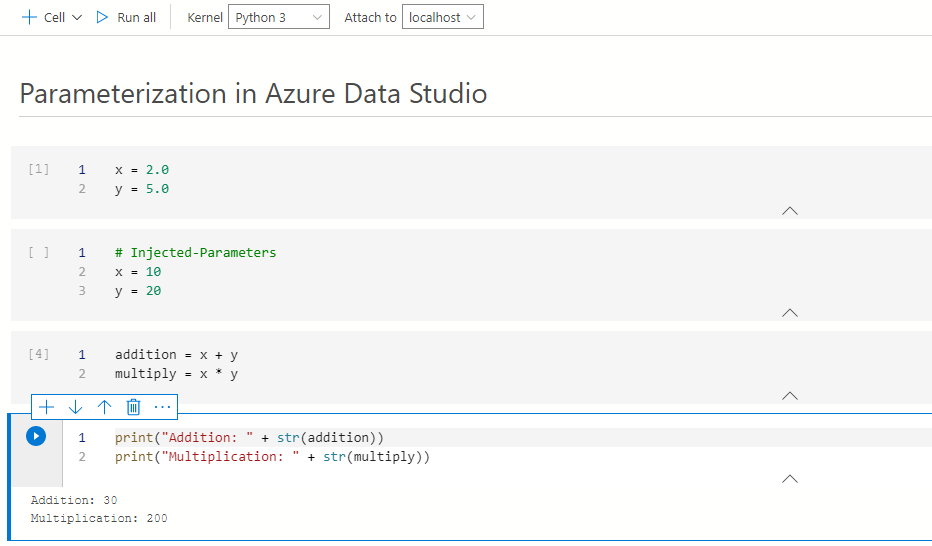
Task: Open the Kernel Python 3 dropdown
Action: pyautogui.click(x=278, y=18)
